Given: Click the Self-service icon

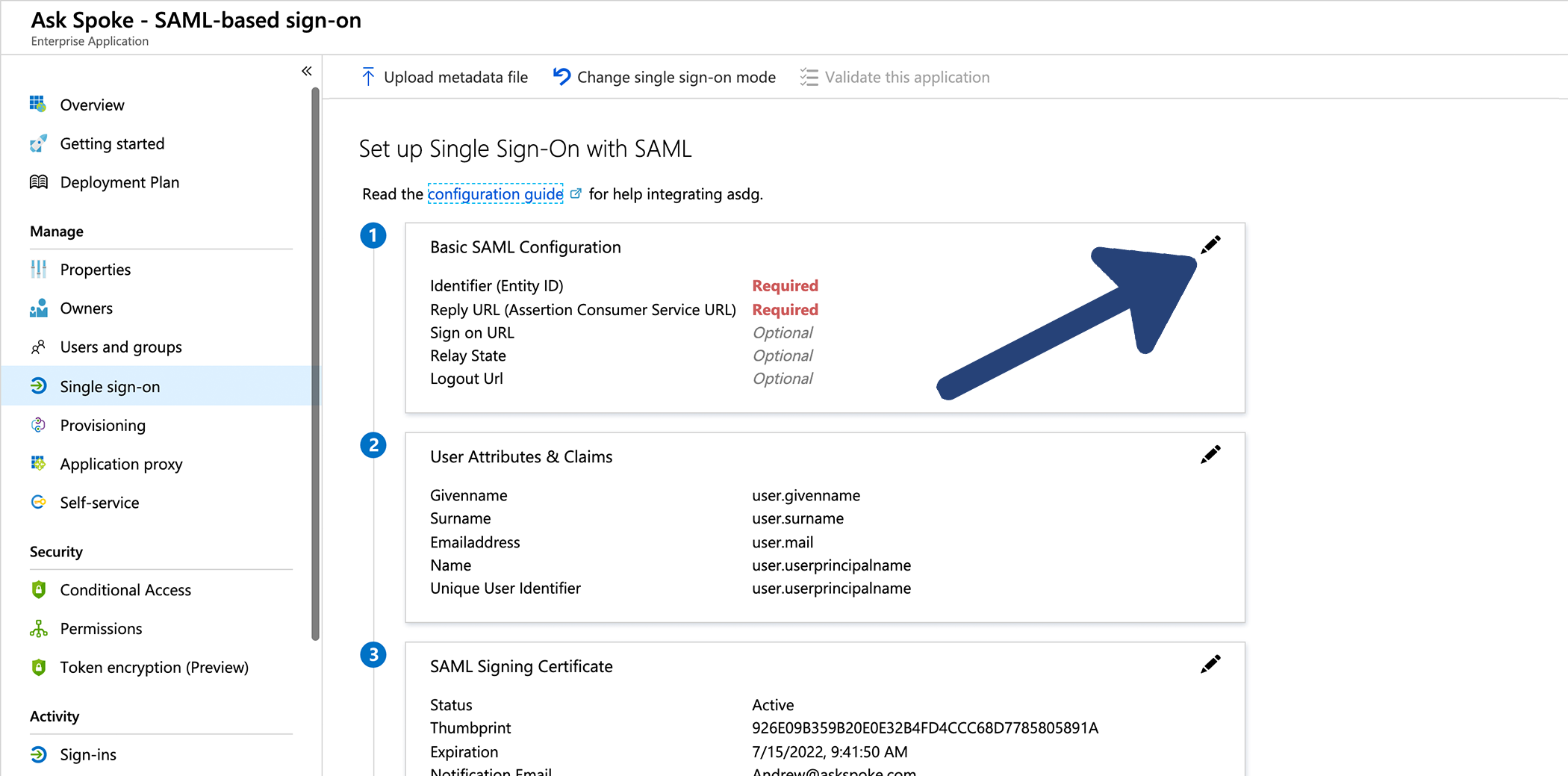Looking at the screenshot, I should click(x=38, y=503).
